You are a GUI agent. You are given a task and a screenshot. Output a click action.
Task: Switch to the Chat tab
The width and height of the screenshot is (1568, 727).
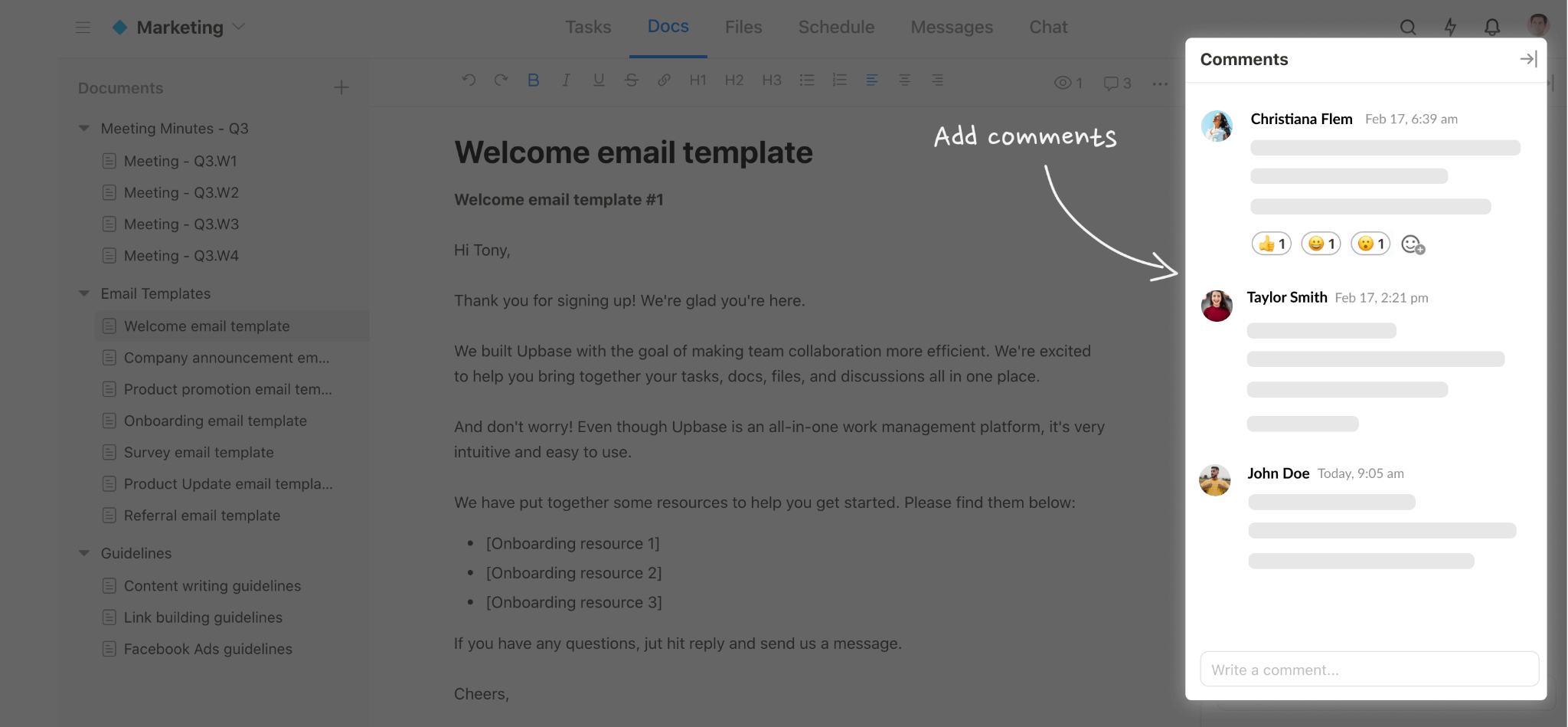1048,27
